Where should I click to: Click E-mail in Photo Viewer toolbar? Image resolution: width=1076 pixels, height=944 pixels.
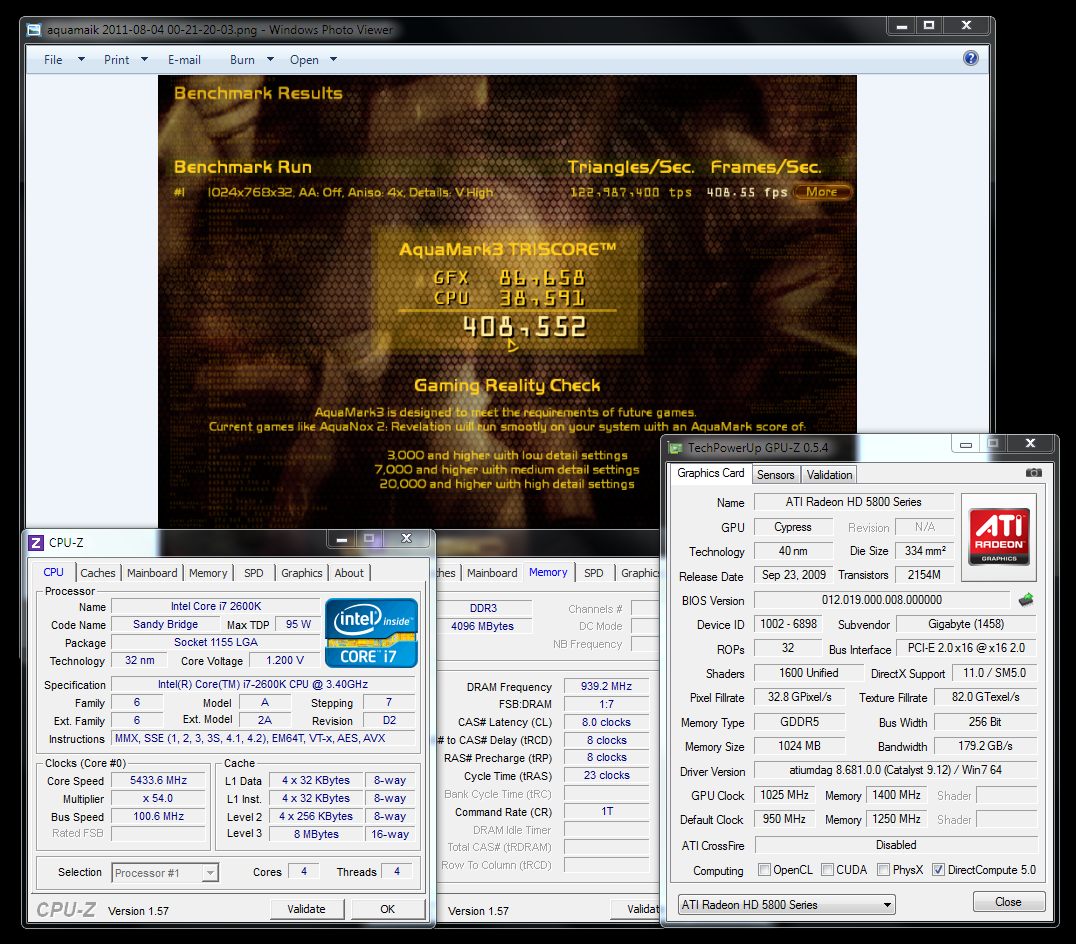[x=185, y=60]
